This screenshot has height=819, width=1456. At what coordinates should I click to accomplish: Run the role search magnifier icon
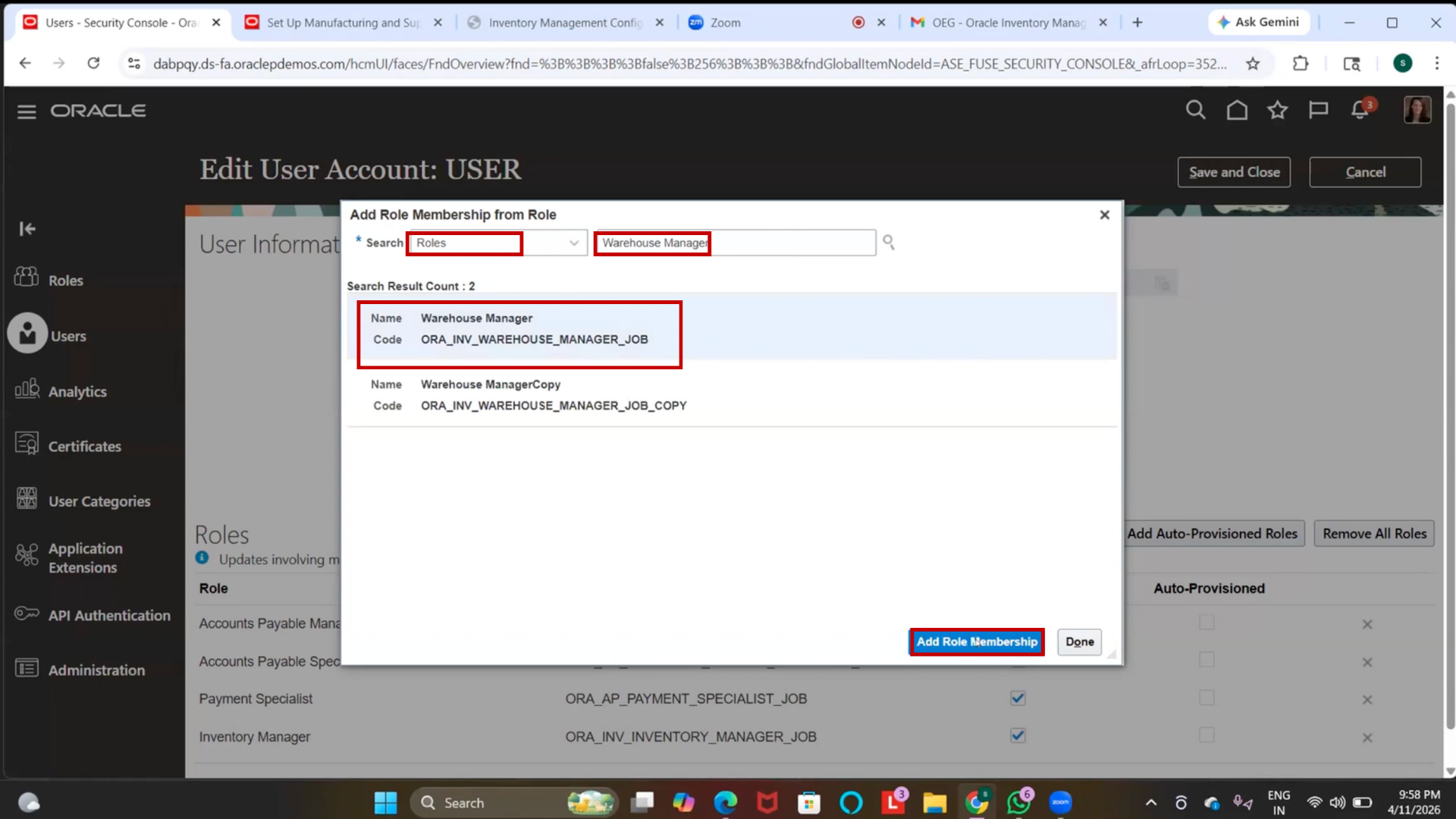pos(889,243)
